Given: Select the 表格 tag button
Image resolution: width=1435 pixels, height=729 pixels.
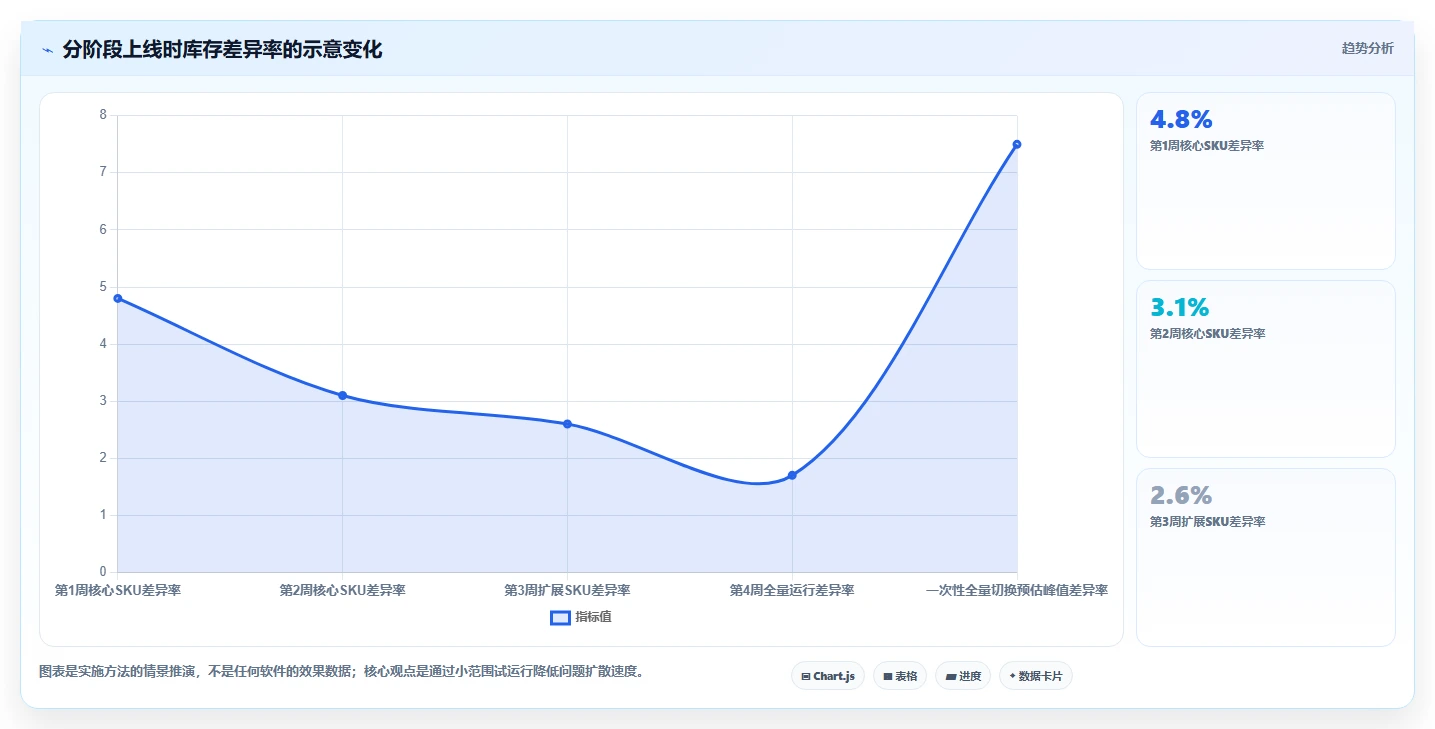Looking at the screenshot, I should (900, 676).
